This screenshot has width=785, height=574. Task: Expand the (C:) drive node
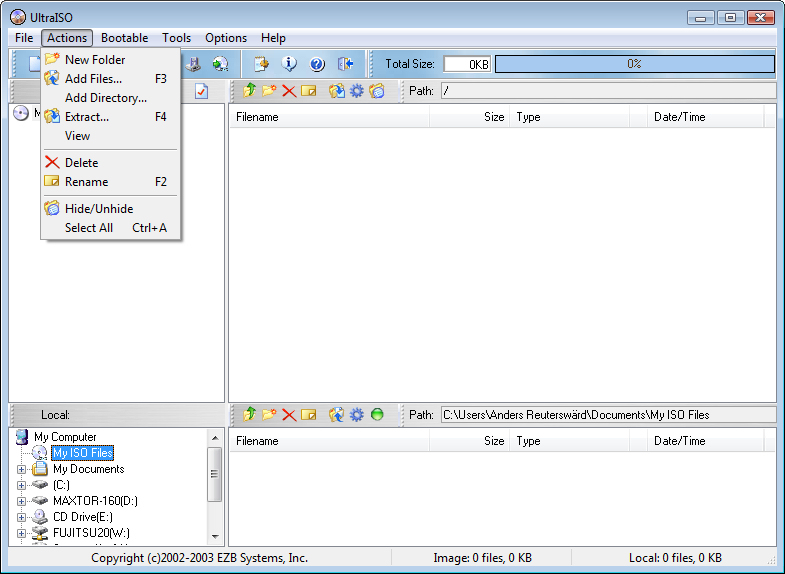(21, 485)
